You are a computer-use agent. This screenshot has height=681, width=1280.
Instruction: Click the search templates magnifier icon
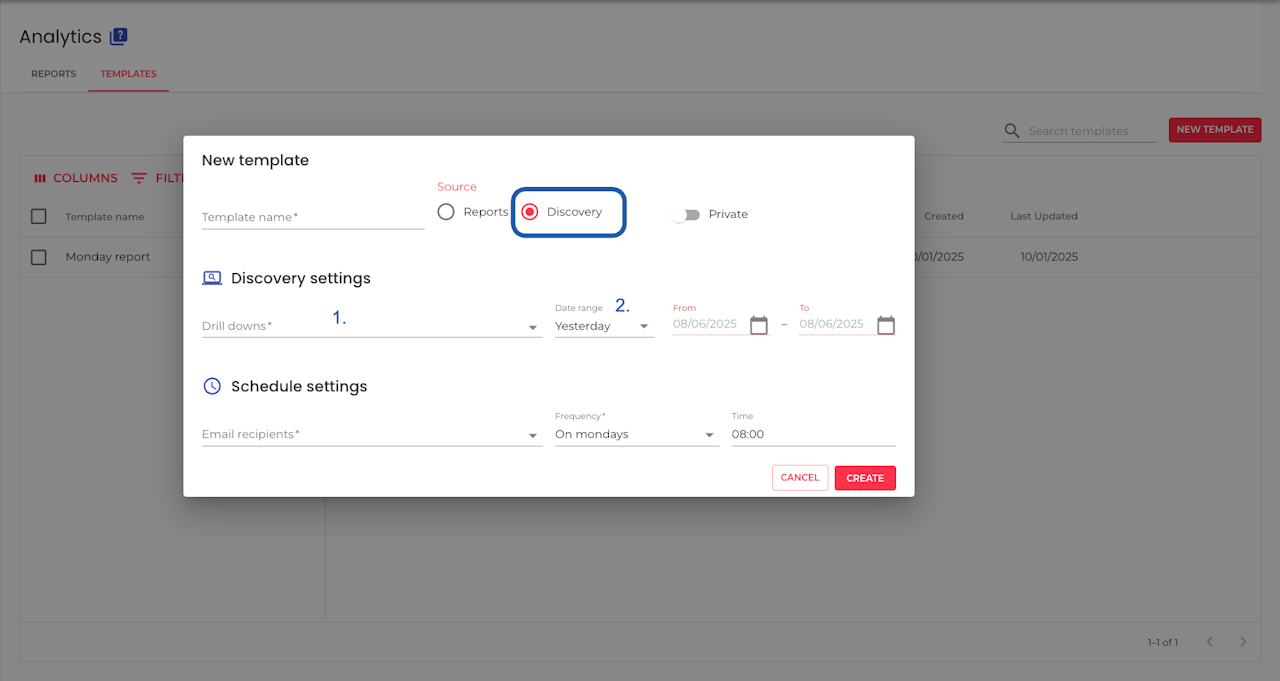[1012, 131]
